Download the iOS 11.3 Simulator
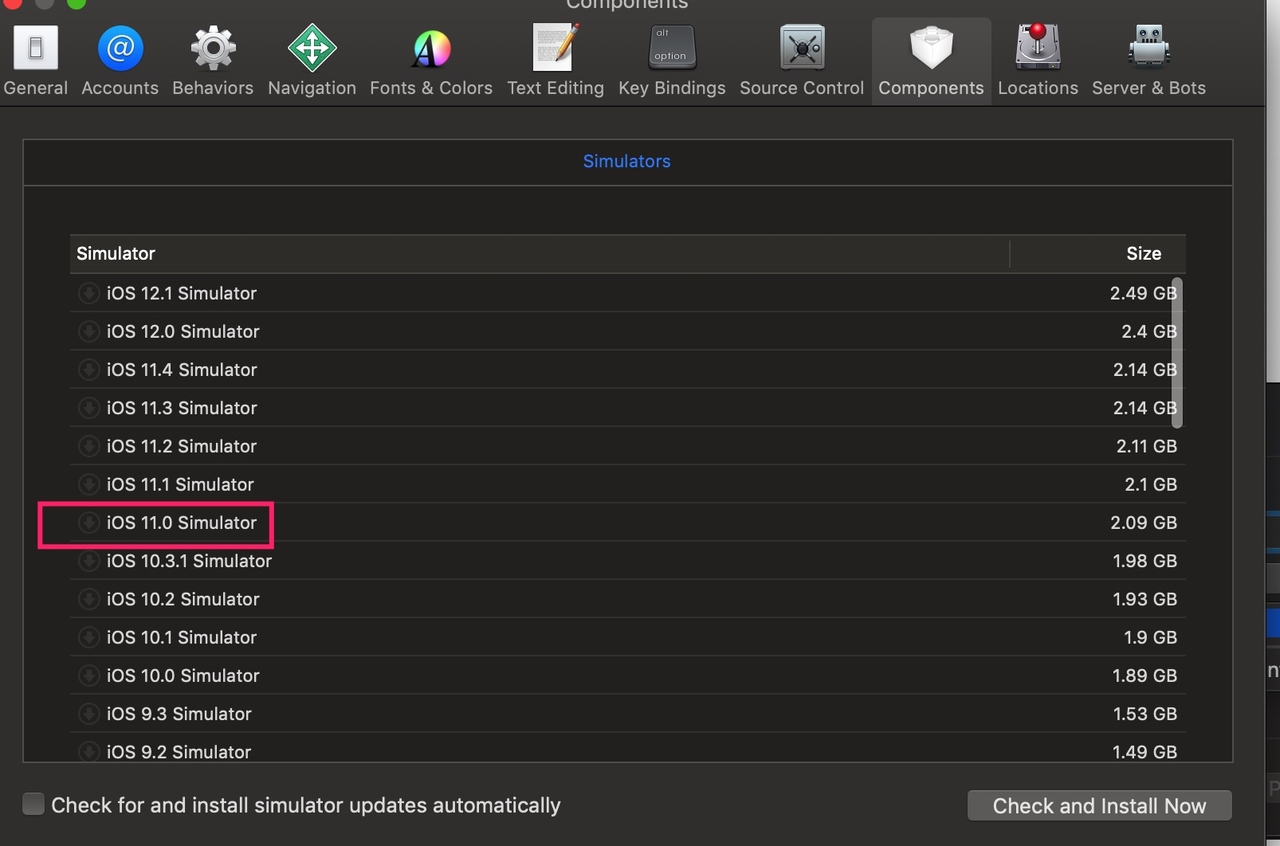1280x846 pixels. (x=89, y=408)
